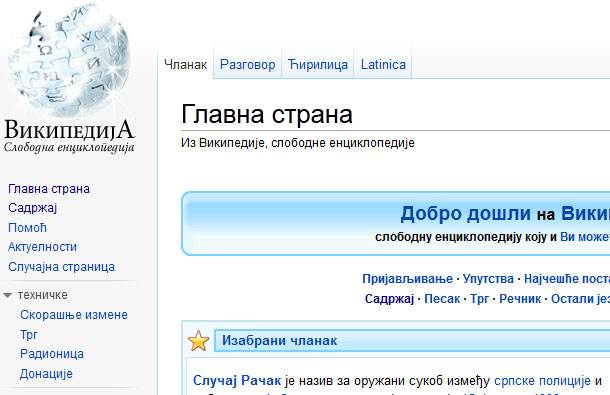This screenshot has height=395, width=610.
Task: Open the Помоћ sidebar link
Action: 27,228
